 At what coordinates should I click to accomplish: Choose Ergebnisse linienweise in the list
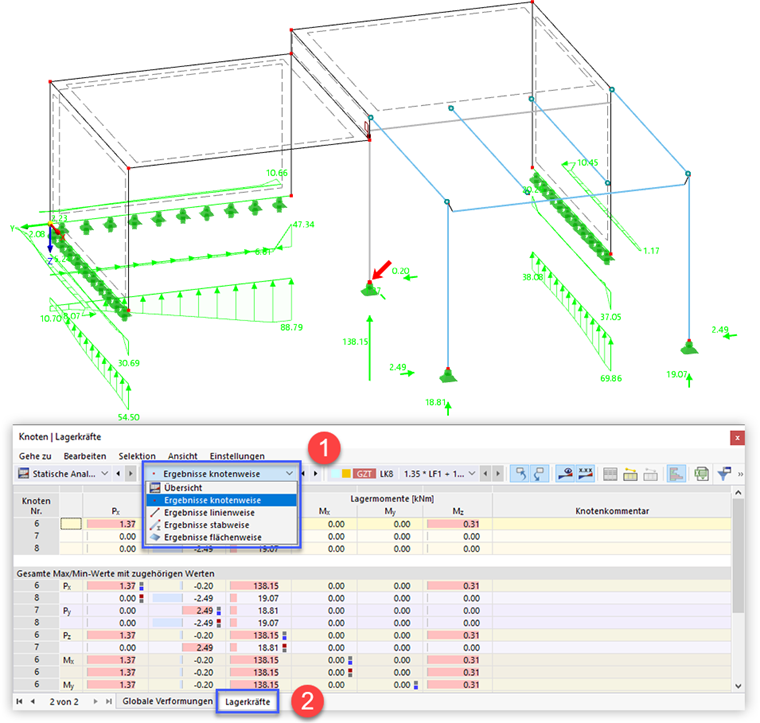pos(222,513)
